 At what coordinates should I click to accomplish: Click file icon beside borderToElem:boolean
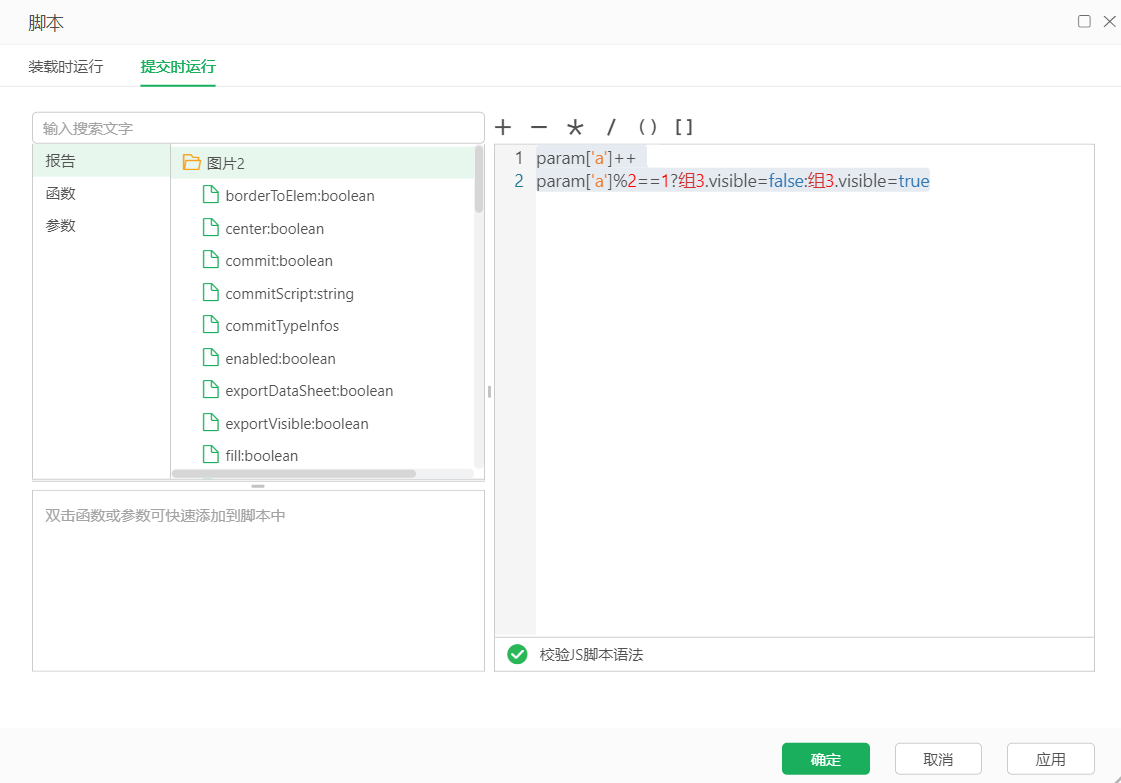coord(210,194)
